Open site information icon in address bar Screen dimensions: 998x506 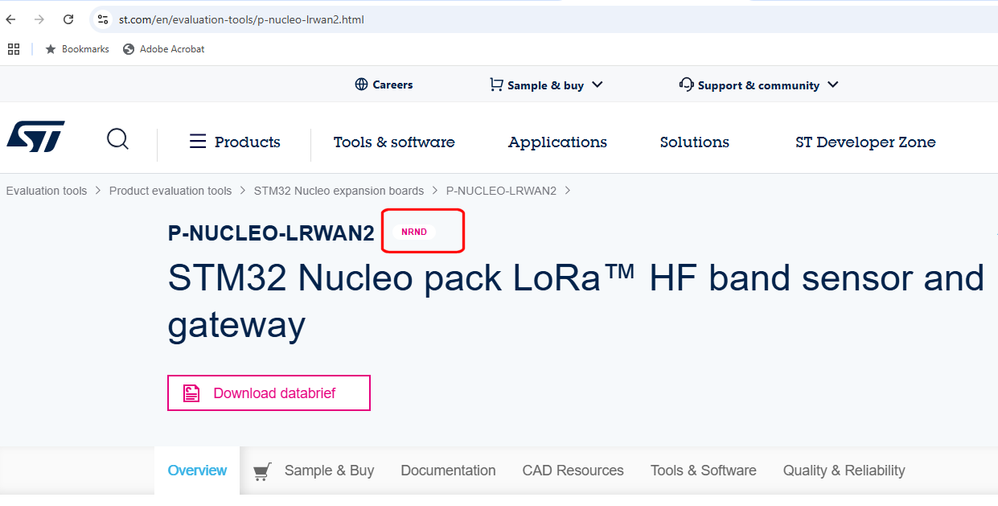tap(102, 20)
